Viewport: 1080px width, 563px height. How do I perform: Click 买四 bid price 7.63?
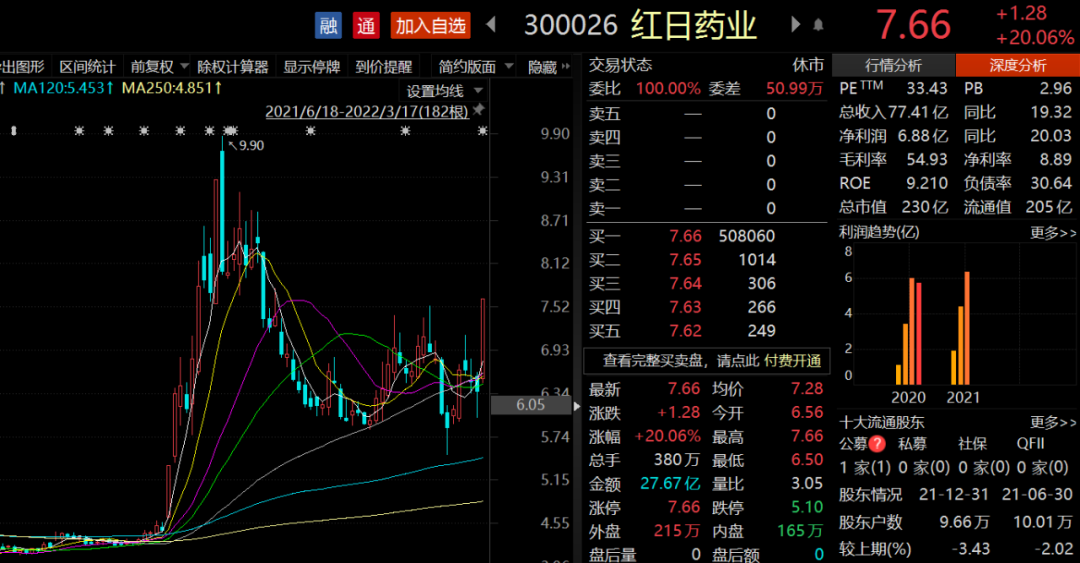(685, 307)
